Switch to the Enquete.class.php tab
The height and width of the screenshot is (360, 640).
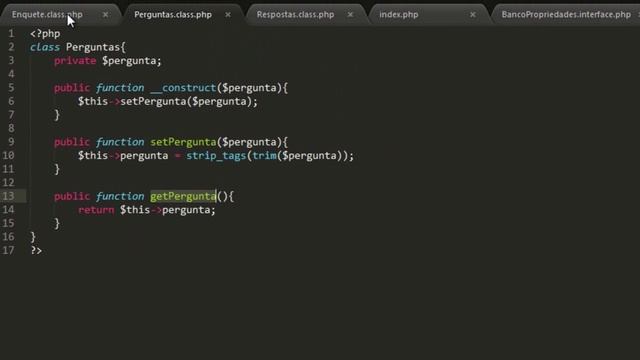click(x=47, y=15)
